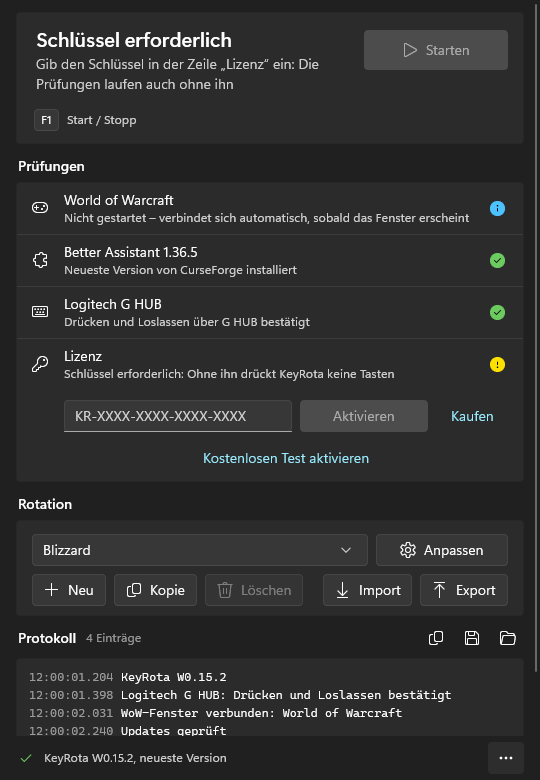Image resolution: width=540 pixels, height=780 pixels.
Task: Click '4 Einträge' count label
Action: click(113, 638)
